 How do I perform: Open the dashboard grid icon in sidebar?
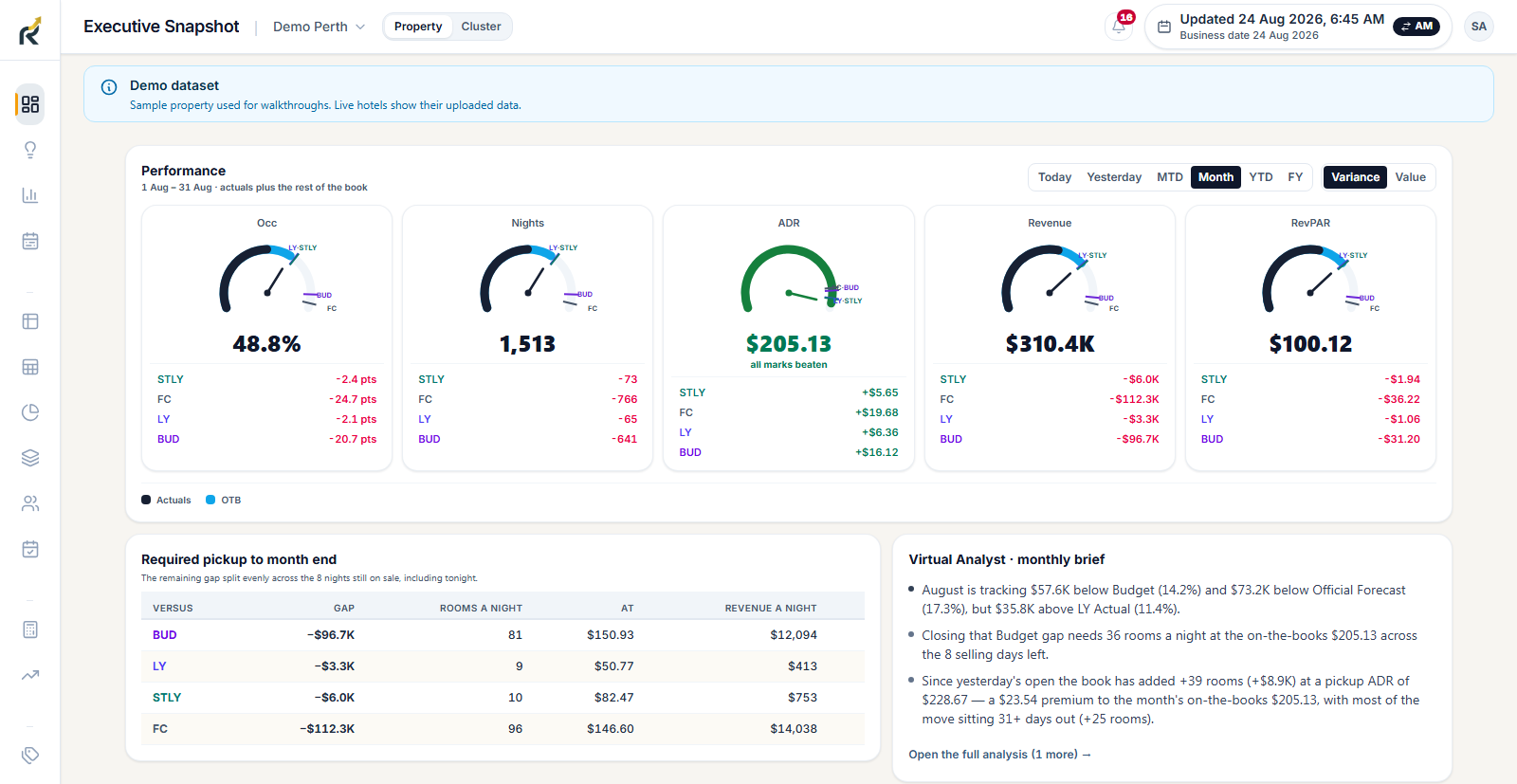pyautogui.click(x=30, y=104)
